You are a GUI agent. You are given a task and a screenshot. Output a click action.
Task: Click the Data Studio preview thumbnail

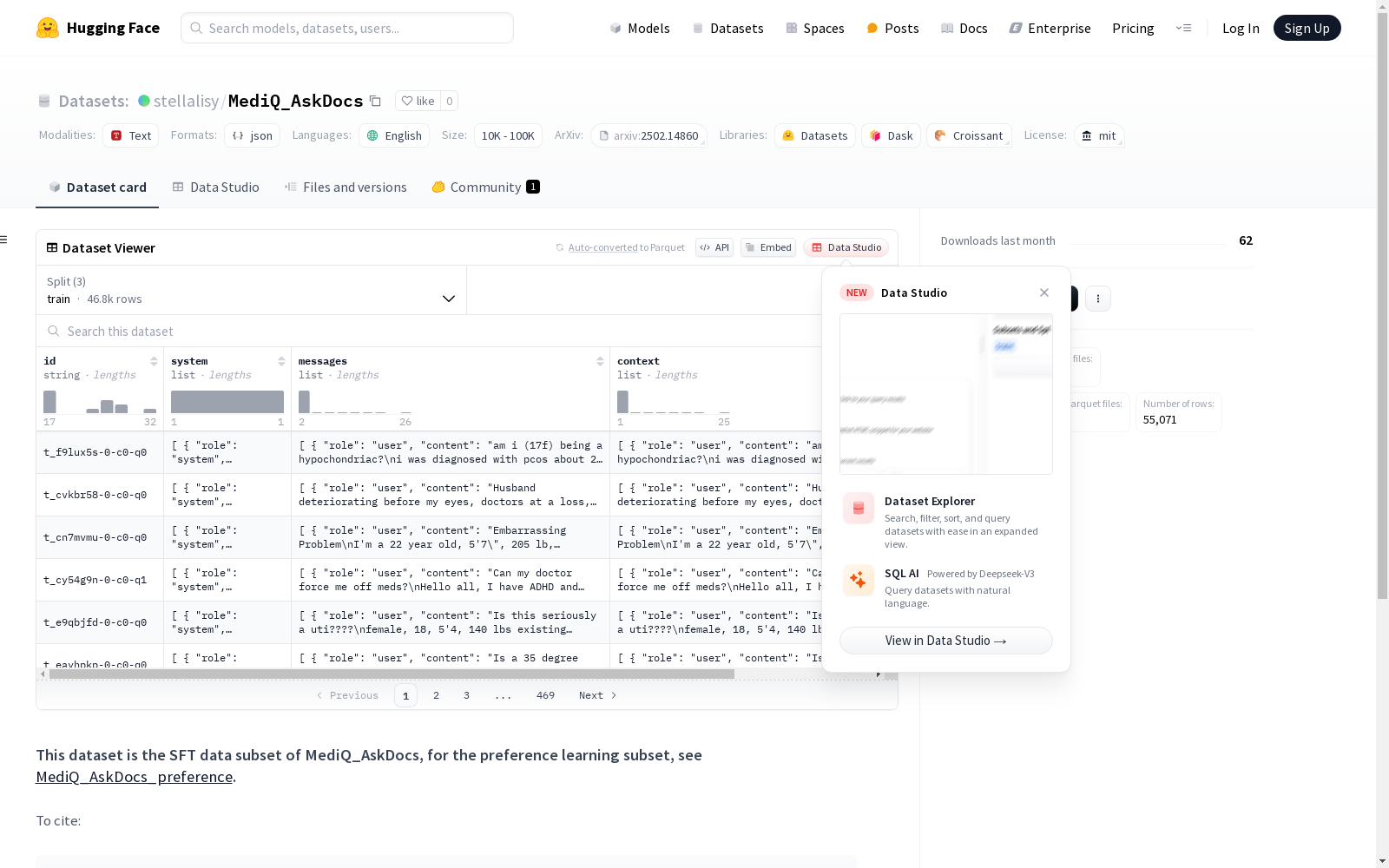coord(946,394)
